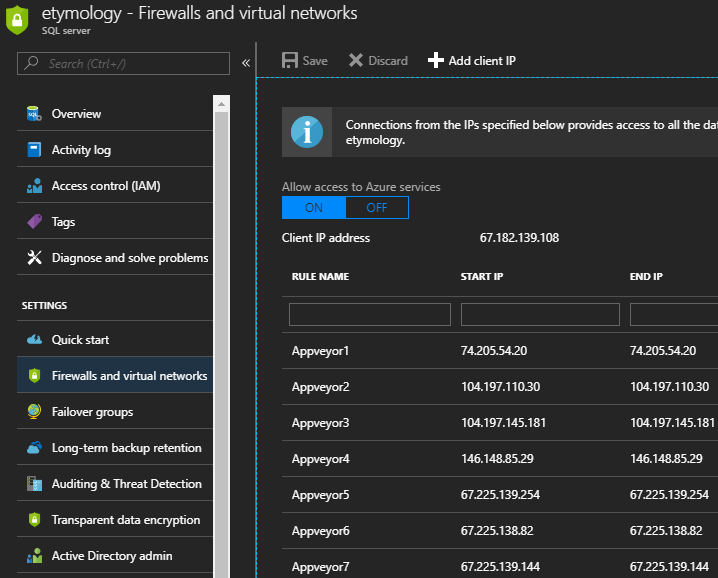The image size is (718, 578).
Task: Click Appveyor4 end IP 146.148.85.29
Action: pyautogui.click(x=666, y=458)
